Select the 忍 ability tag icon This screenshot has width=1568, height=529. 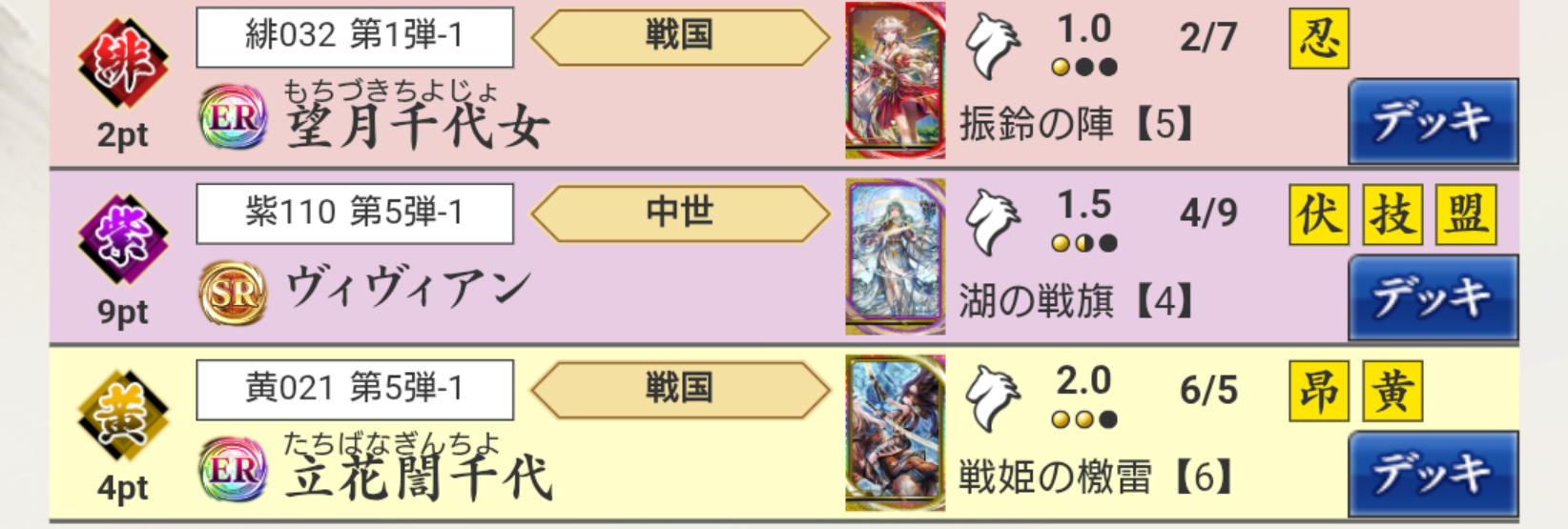1319,38
